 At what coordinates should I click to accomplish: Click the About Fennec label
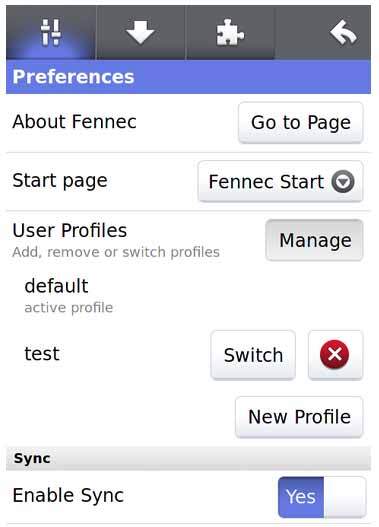(x=75, y=121)
